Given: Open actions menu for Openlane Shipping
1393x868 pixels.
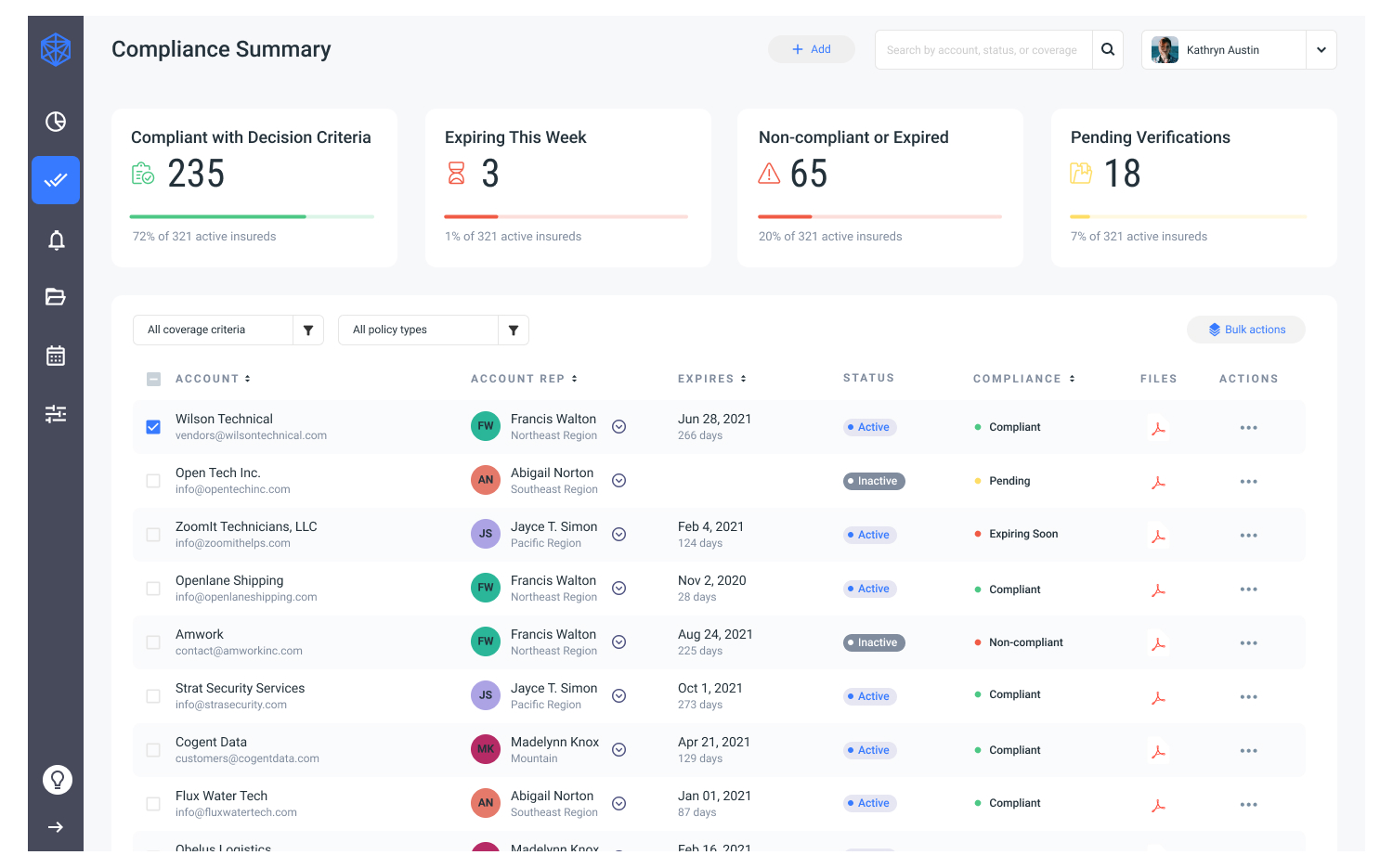Looking at the screenshot, I should [x=1248, y=589].
